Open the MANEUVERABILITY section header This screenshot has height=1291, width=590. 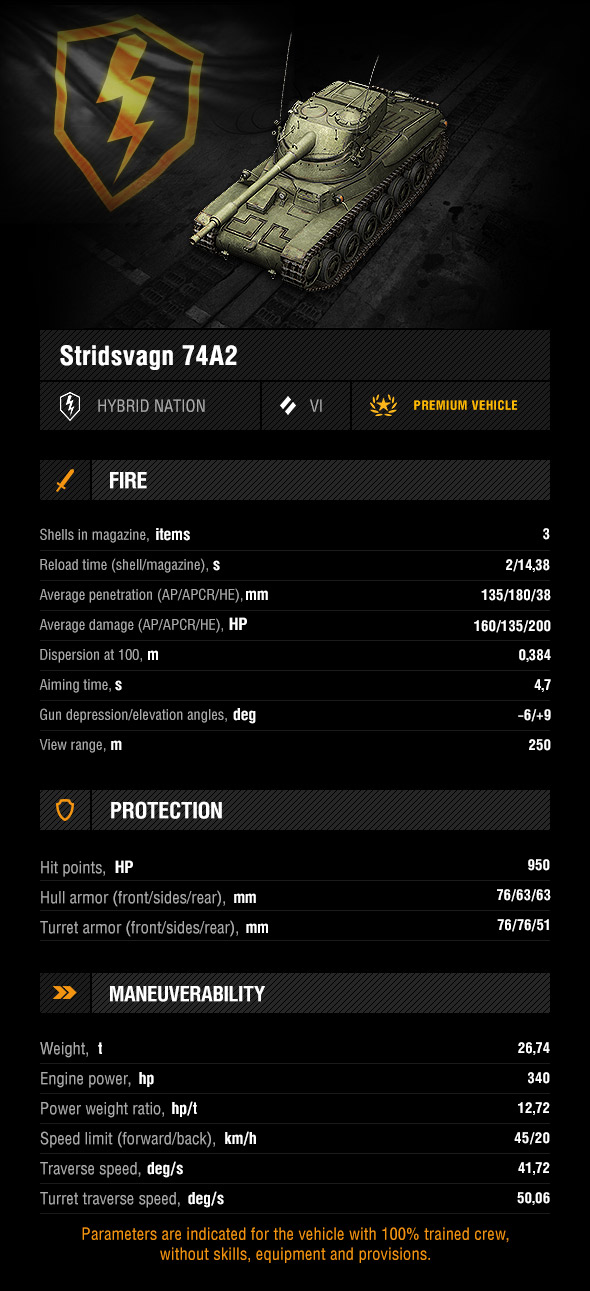295,993
